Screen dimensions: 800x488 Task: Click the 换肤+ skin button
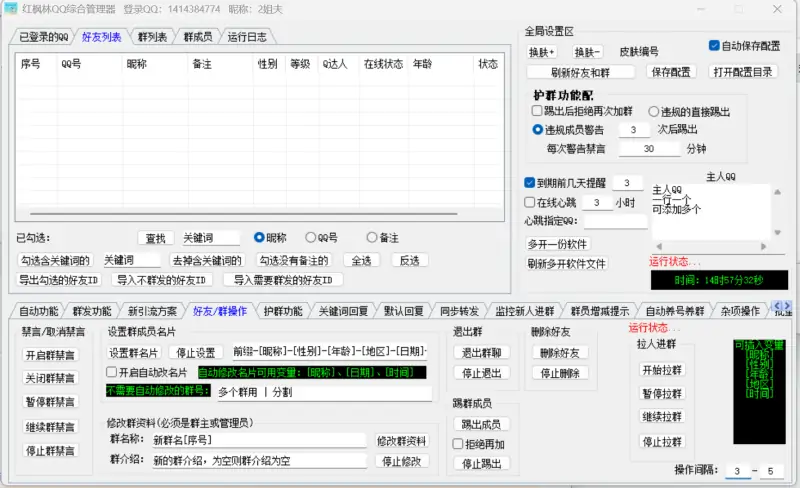[x=543, y=51]
